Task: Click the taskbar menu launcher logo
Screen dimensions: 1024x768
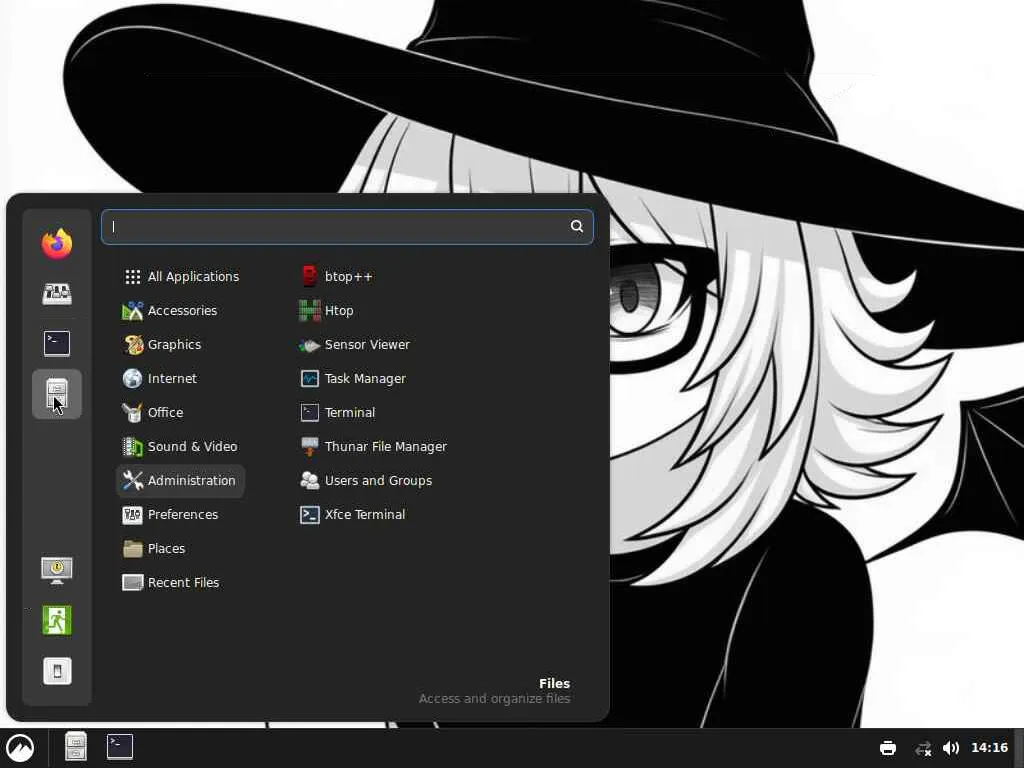Action: pyautogui.click(x=20, y=748)
